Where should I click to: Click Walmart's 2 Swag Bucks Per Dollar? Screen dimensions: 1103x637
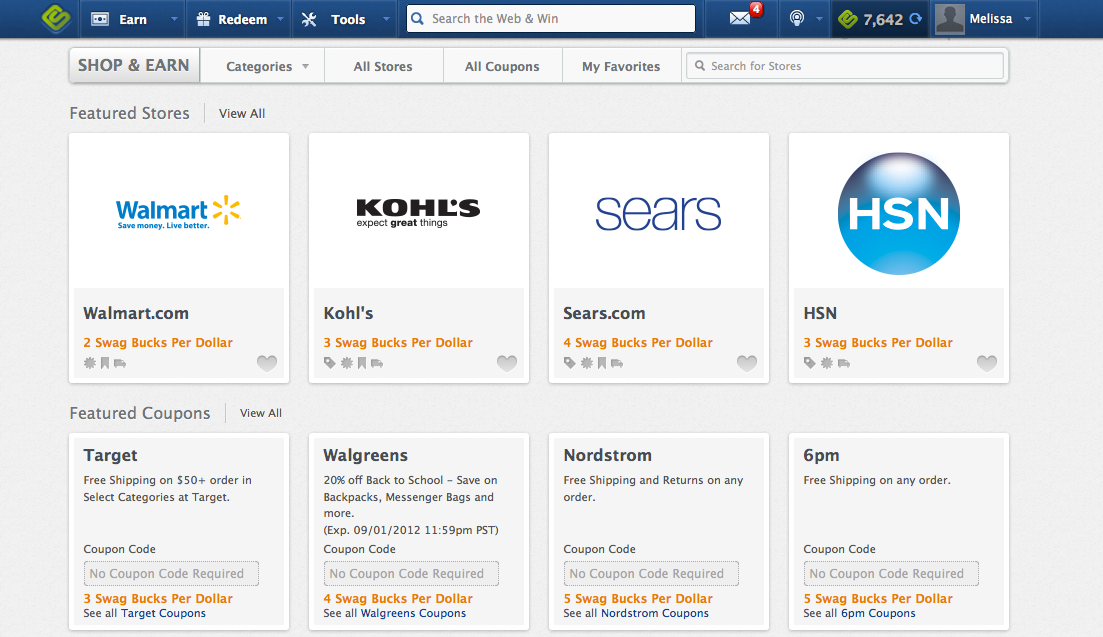click(158, 342)
